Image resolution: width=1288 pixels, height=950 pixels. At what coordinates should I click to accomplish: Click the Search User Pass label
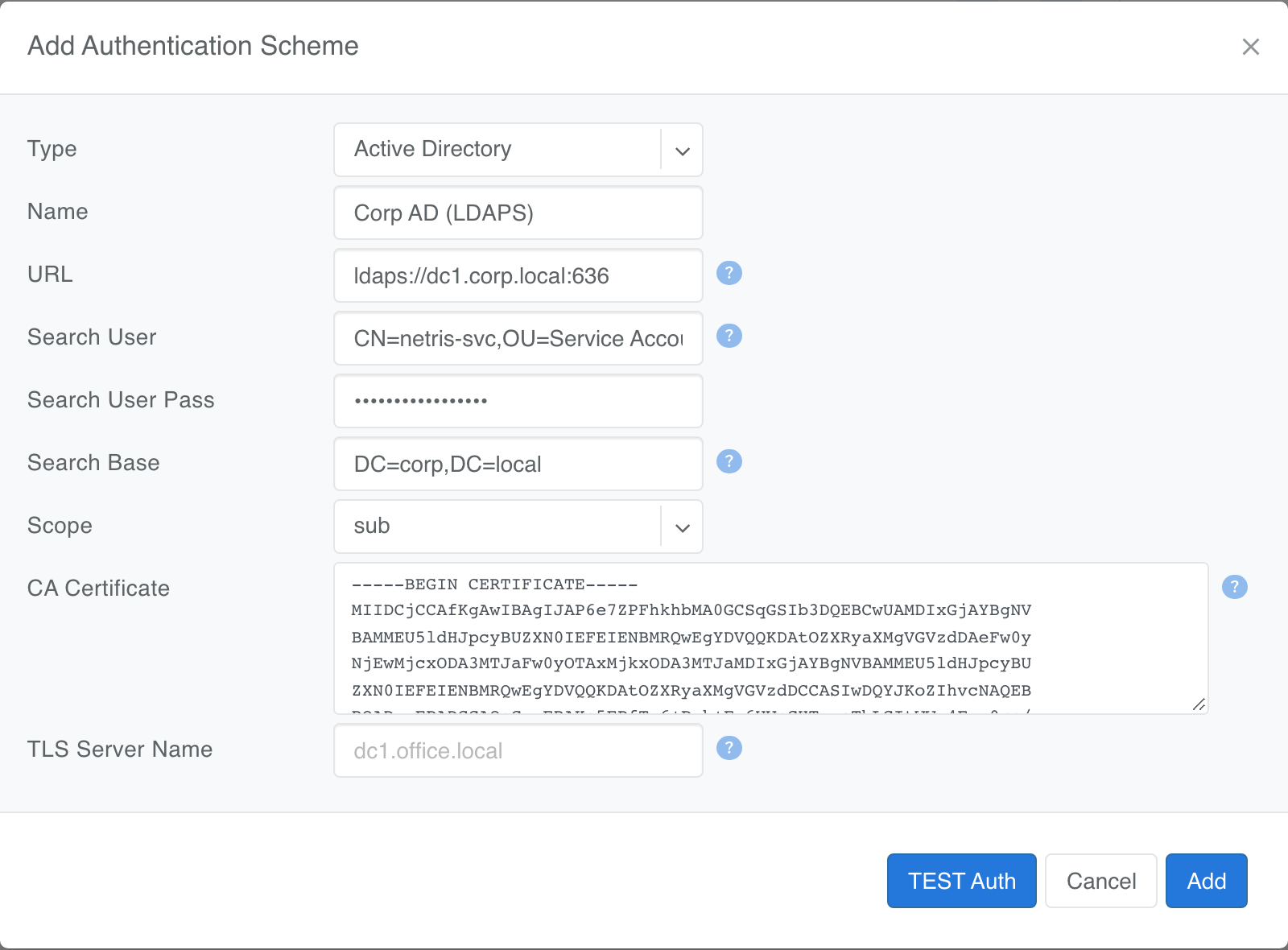click(121, 400)
